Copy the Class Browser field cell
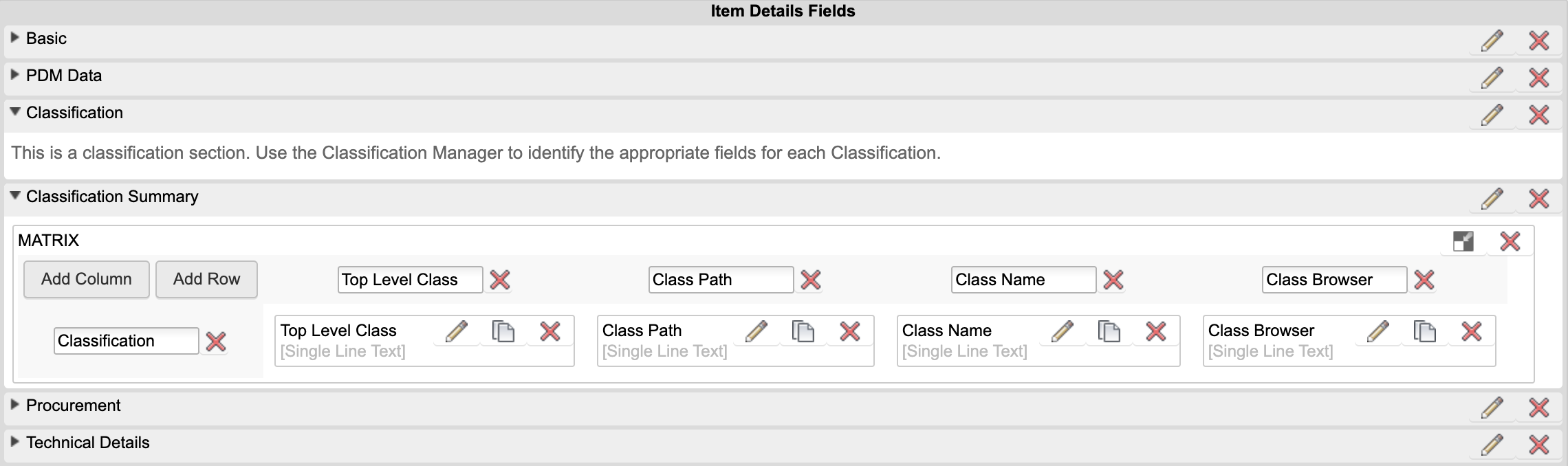Viewport: 1568px width, 466px height. click(x=1424, y=332)
